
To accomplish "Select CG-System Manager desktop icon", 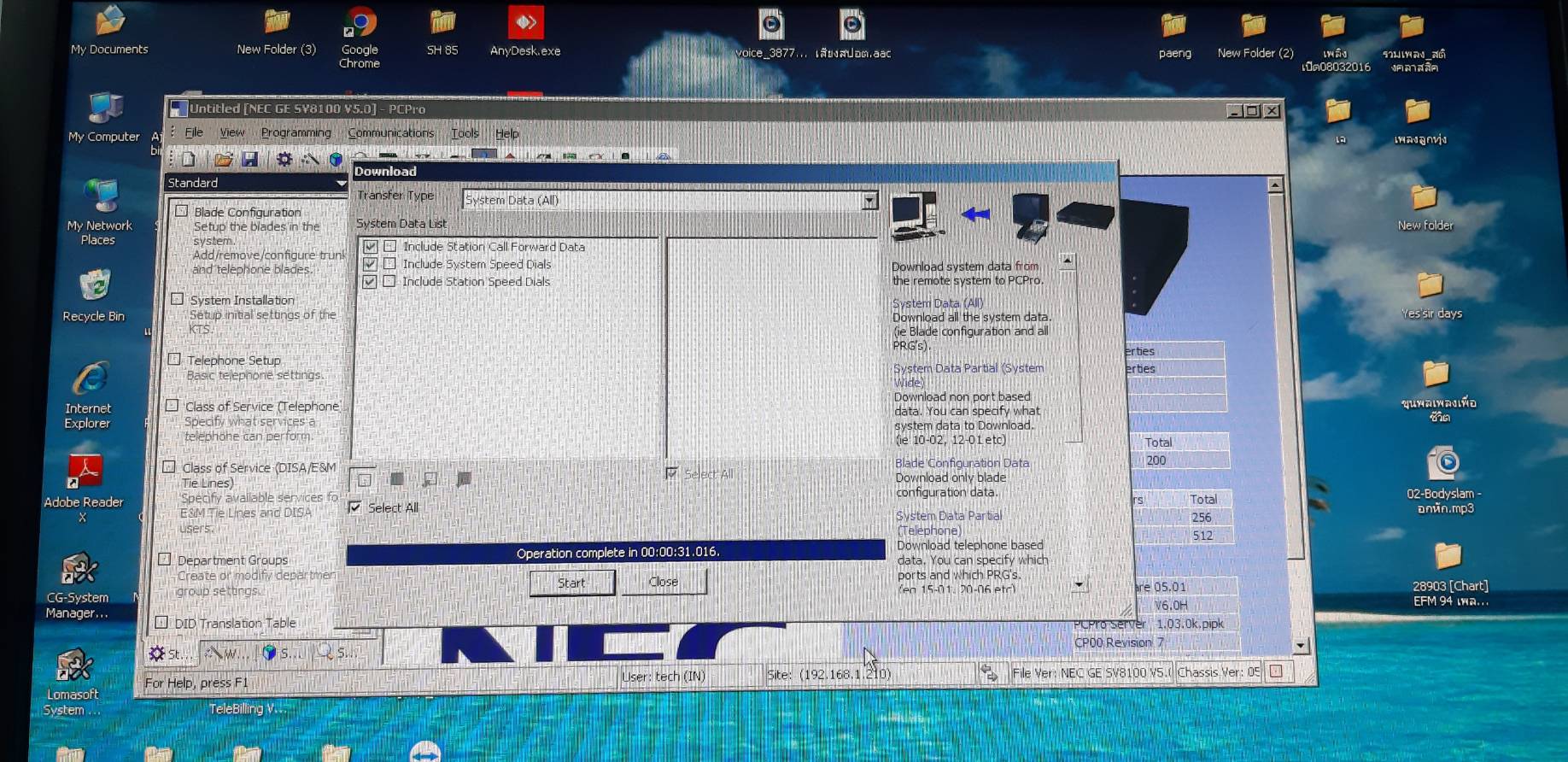I will click(77, 585).
